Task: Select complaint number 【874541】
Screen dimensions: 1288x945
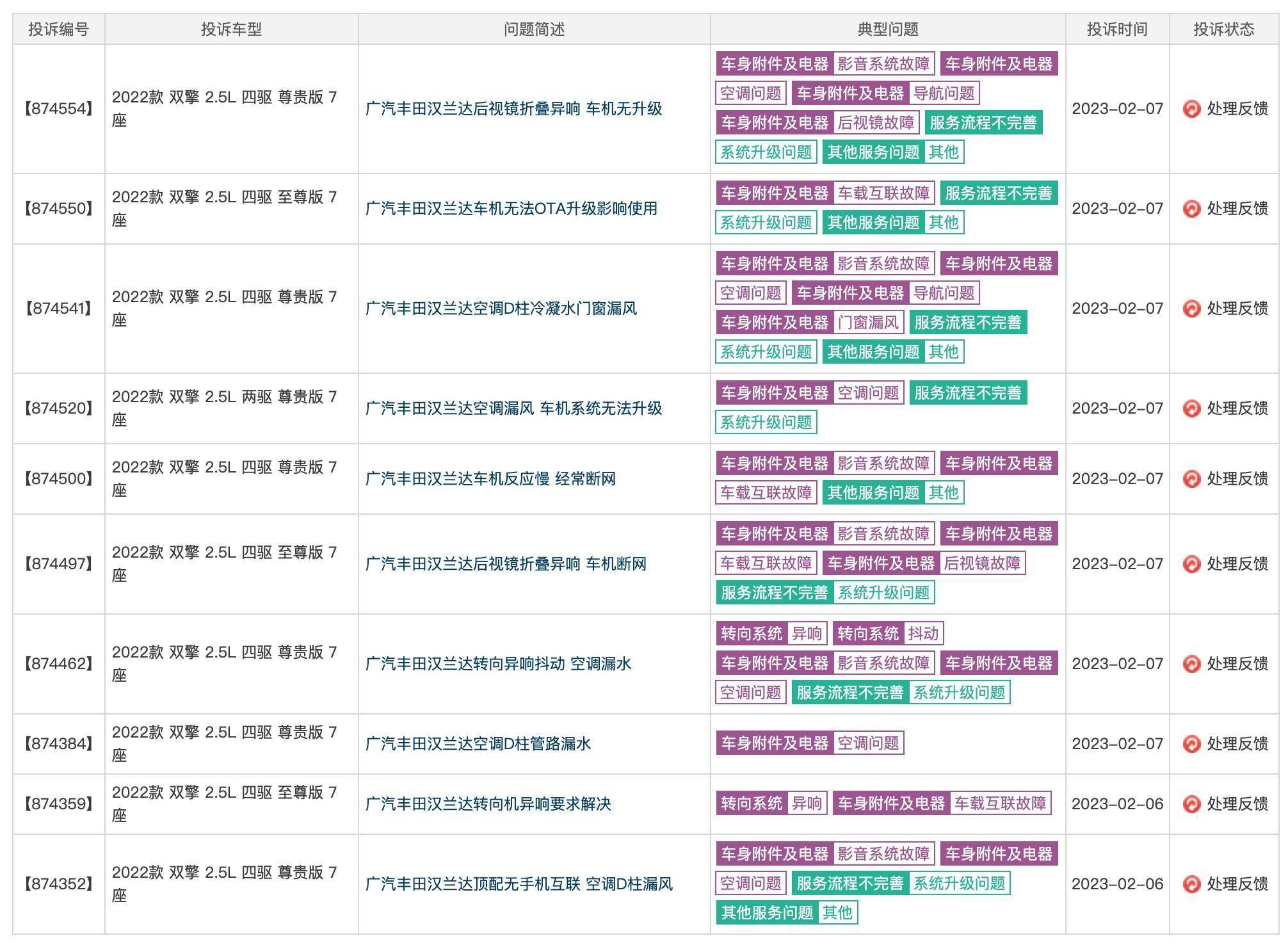Action: point(59,309)
